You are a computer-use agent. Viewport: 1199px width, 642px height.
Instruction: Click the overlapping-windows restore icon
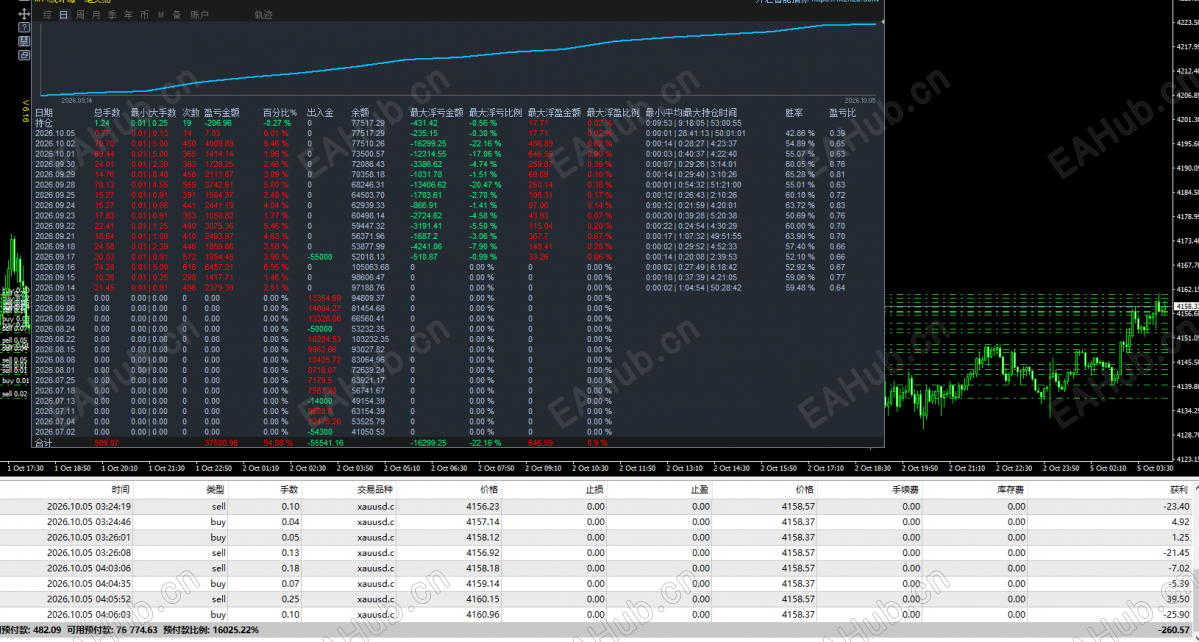[24, 55]
